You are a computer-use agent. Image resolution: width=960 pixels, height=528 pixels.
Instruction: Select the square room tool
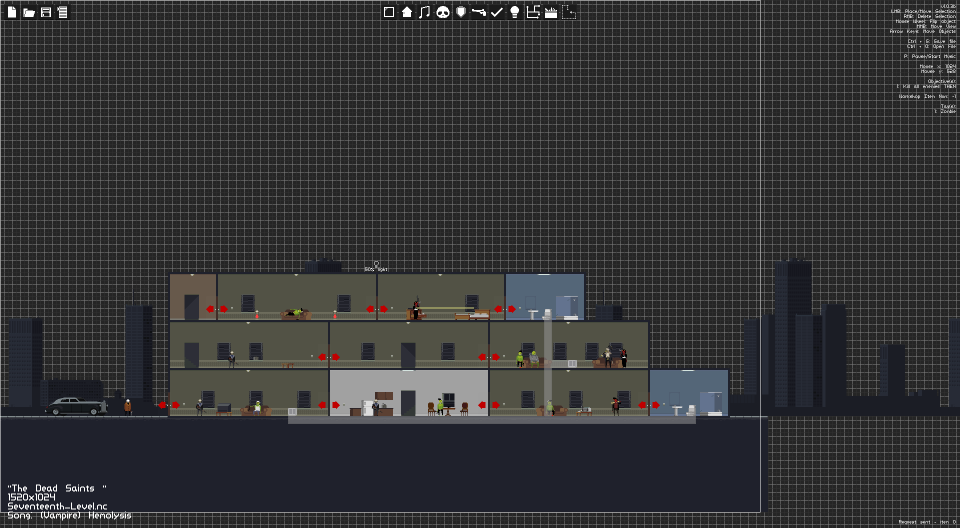pyautogui.click(x=389, y=12)
